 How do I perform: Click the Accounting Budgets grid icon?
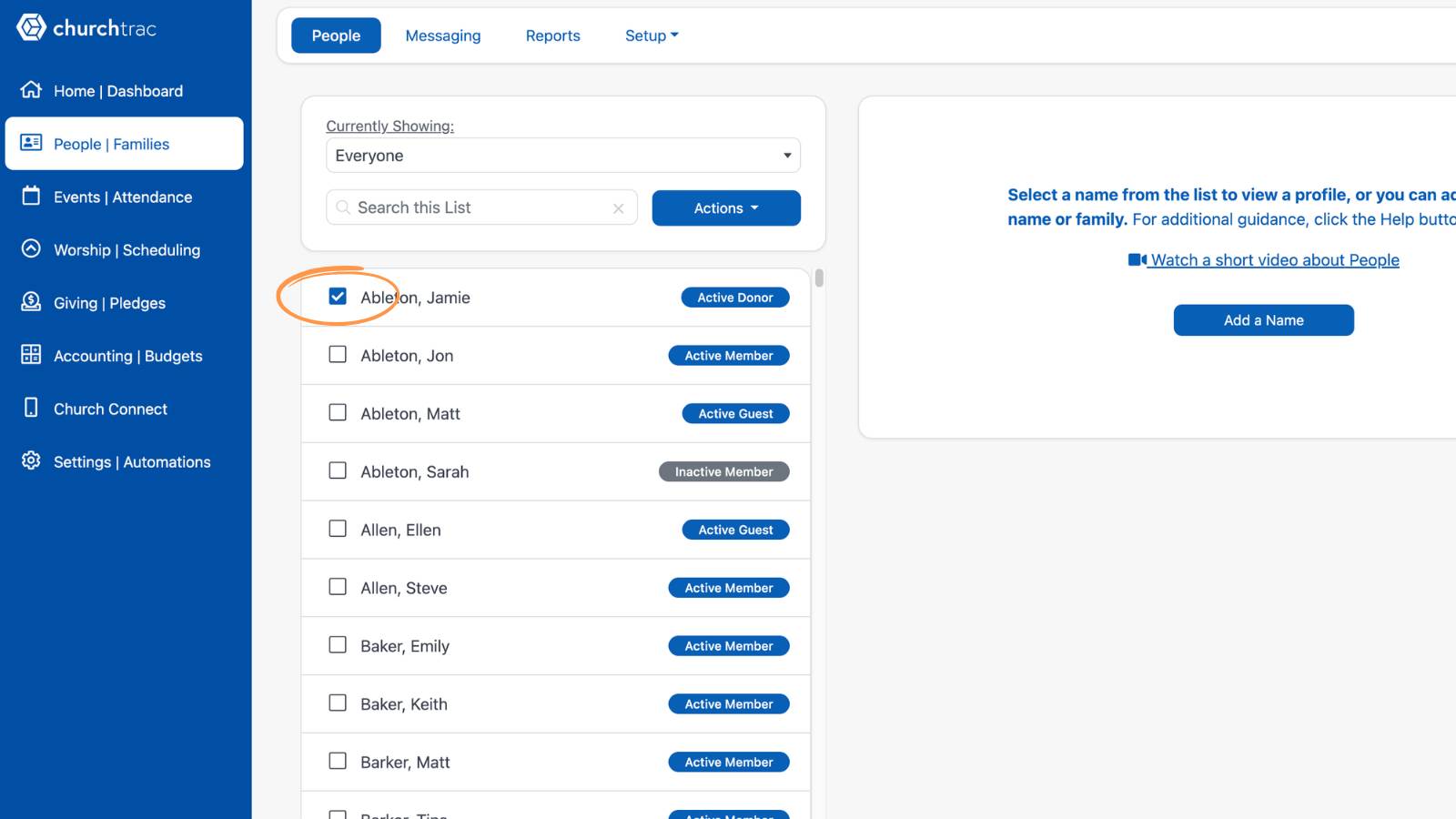pos(31,354)
